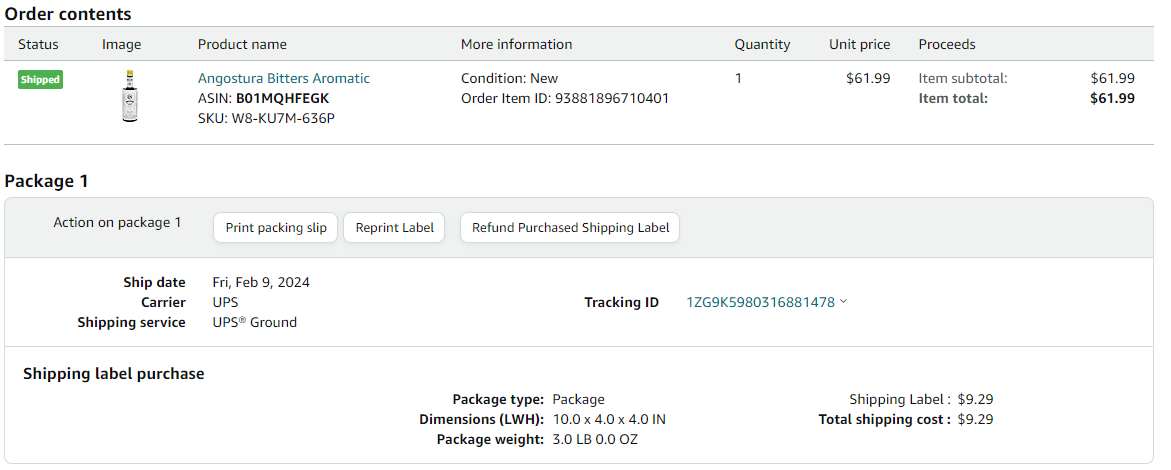Viewport: 1171px width, 470px height.
Task: Click the Order Item ID number 93881896710401
Action: pyautogui.click(x=612, y=99)
